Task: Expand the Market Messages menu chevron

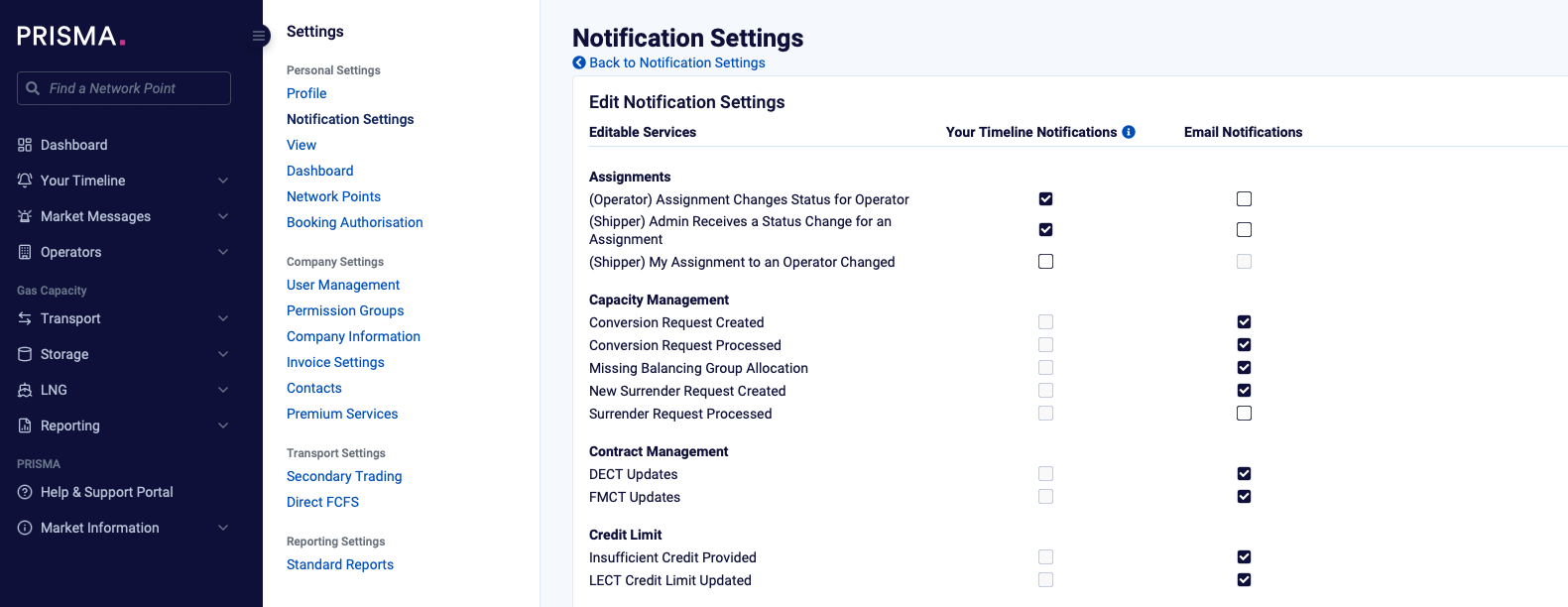Action: tap(223, 216)
